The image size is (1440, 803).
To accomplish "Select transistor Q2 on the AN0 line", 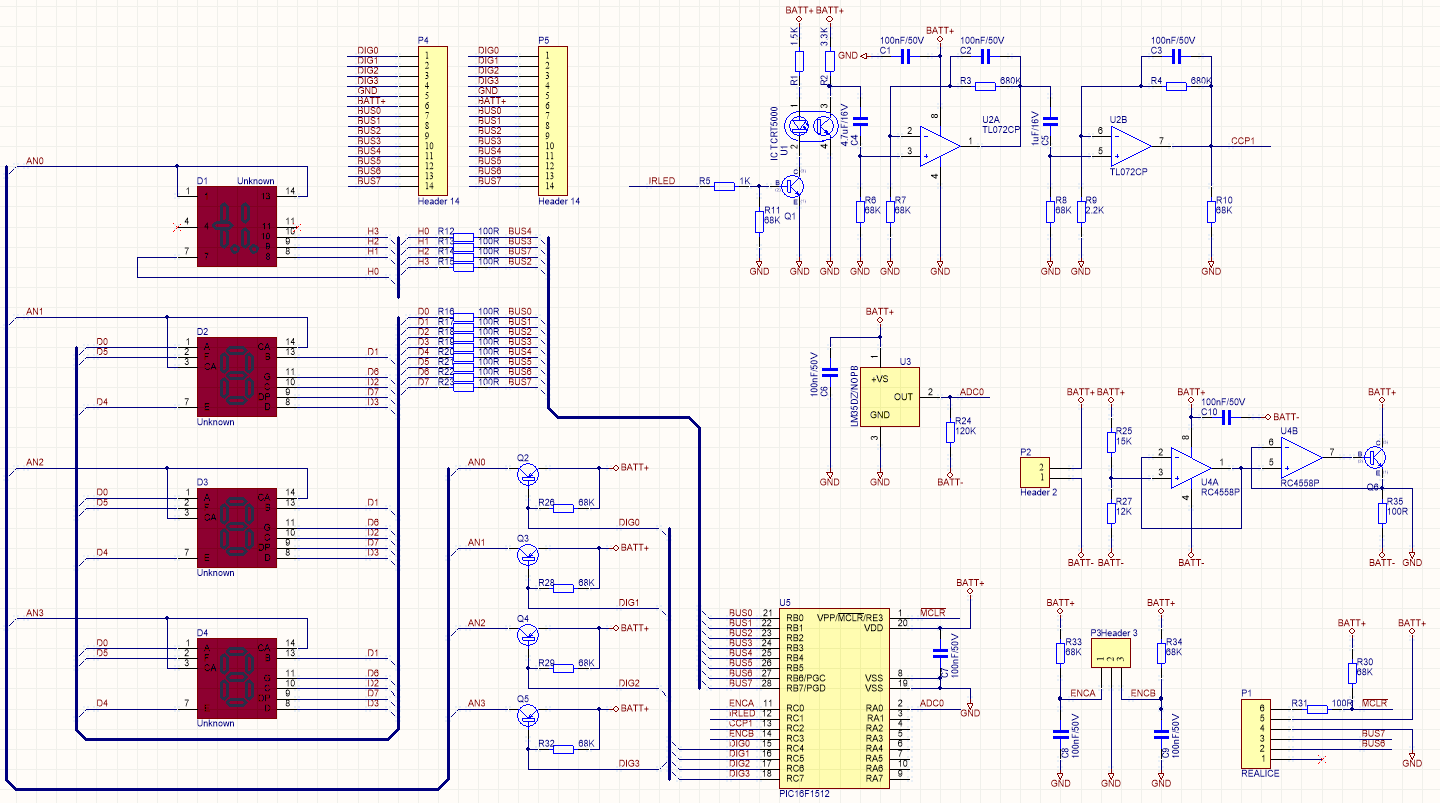I will 527,473.
